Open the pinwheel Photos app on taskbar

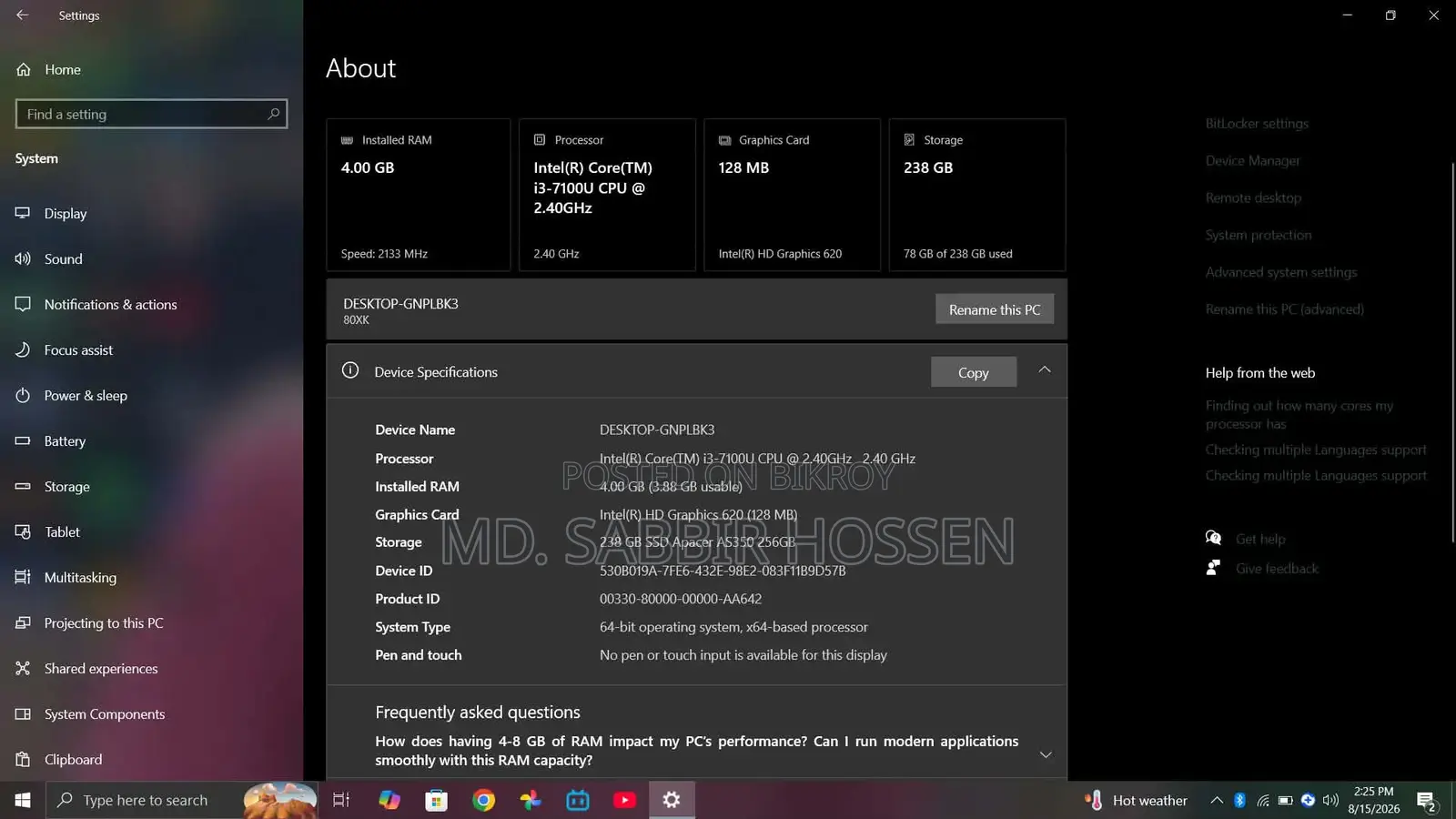(x=531, y=800)
